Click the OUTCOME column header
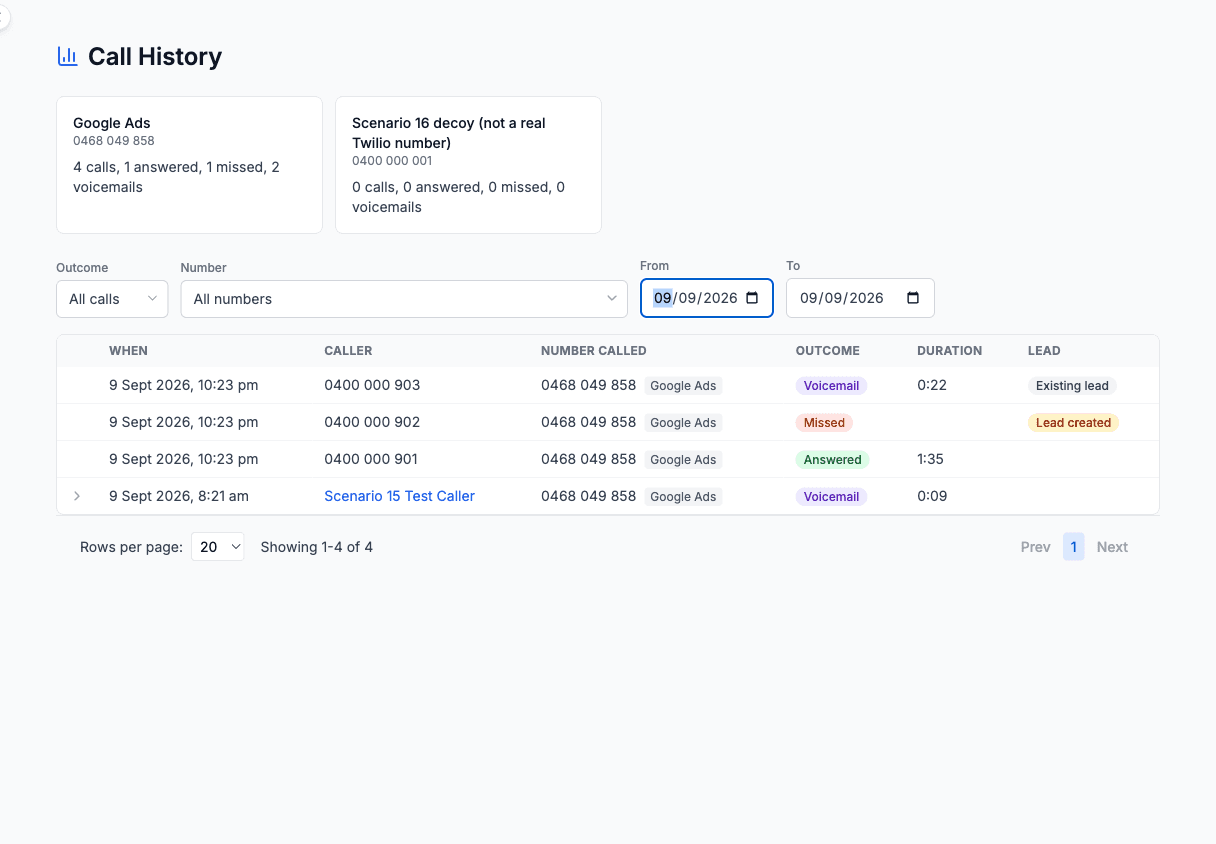Screen dimensions: 1216x844 click(x=827, y=351)
